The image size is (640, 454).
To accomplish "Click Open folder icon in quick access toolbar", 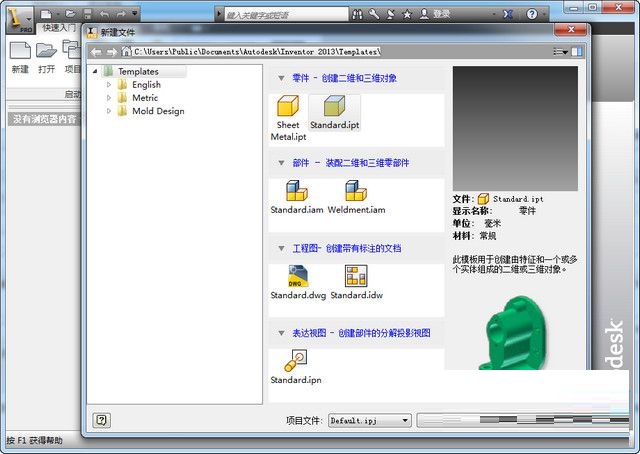I will (70, 14).
